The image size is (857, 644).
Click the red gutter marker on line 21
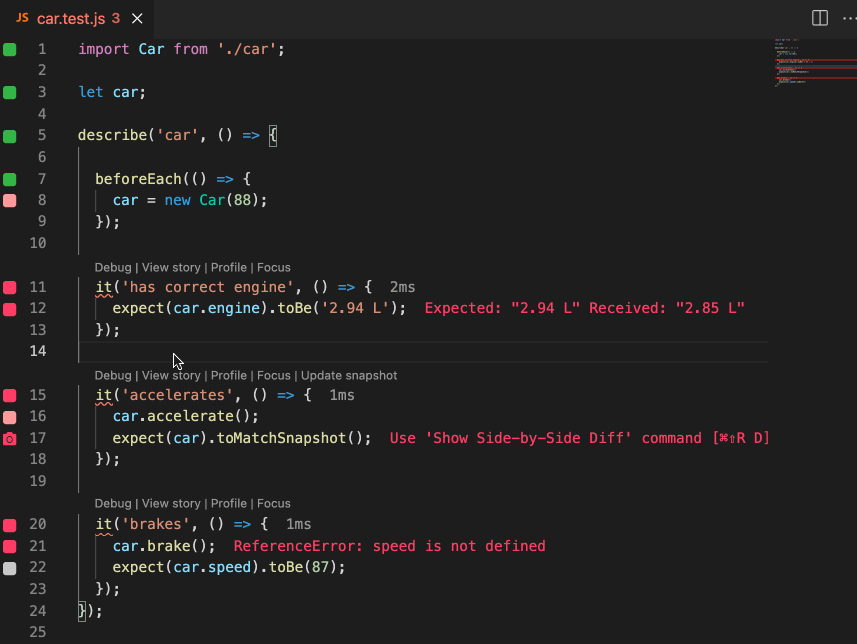point(9,546)
